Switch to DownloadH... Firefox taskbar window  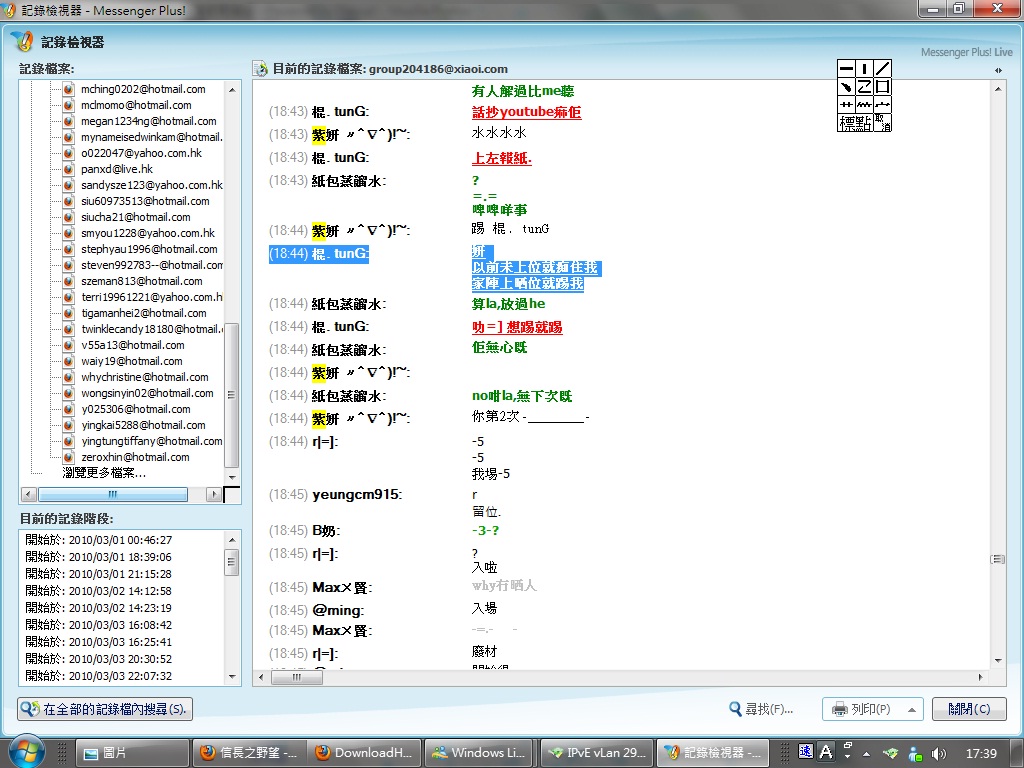tap(364, 753)
